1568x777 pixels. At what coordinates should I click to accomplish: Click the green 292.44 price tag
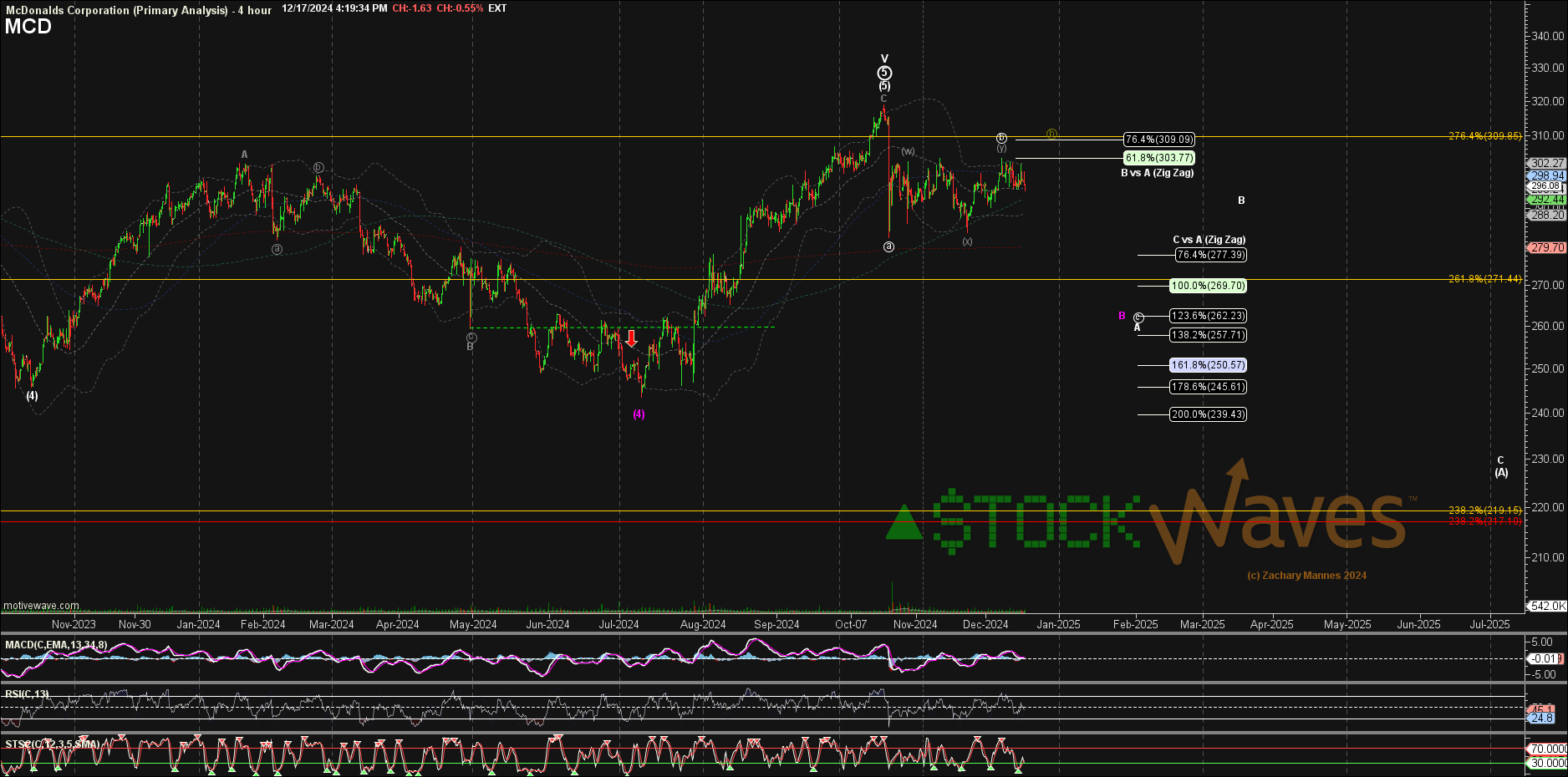1546,200
